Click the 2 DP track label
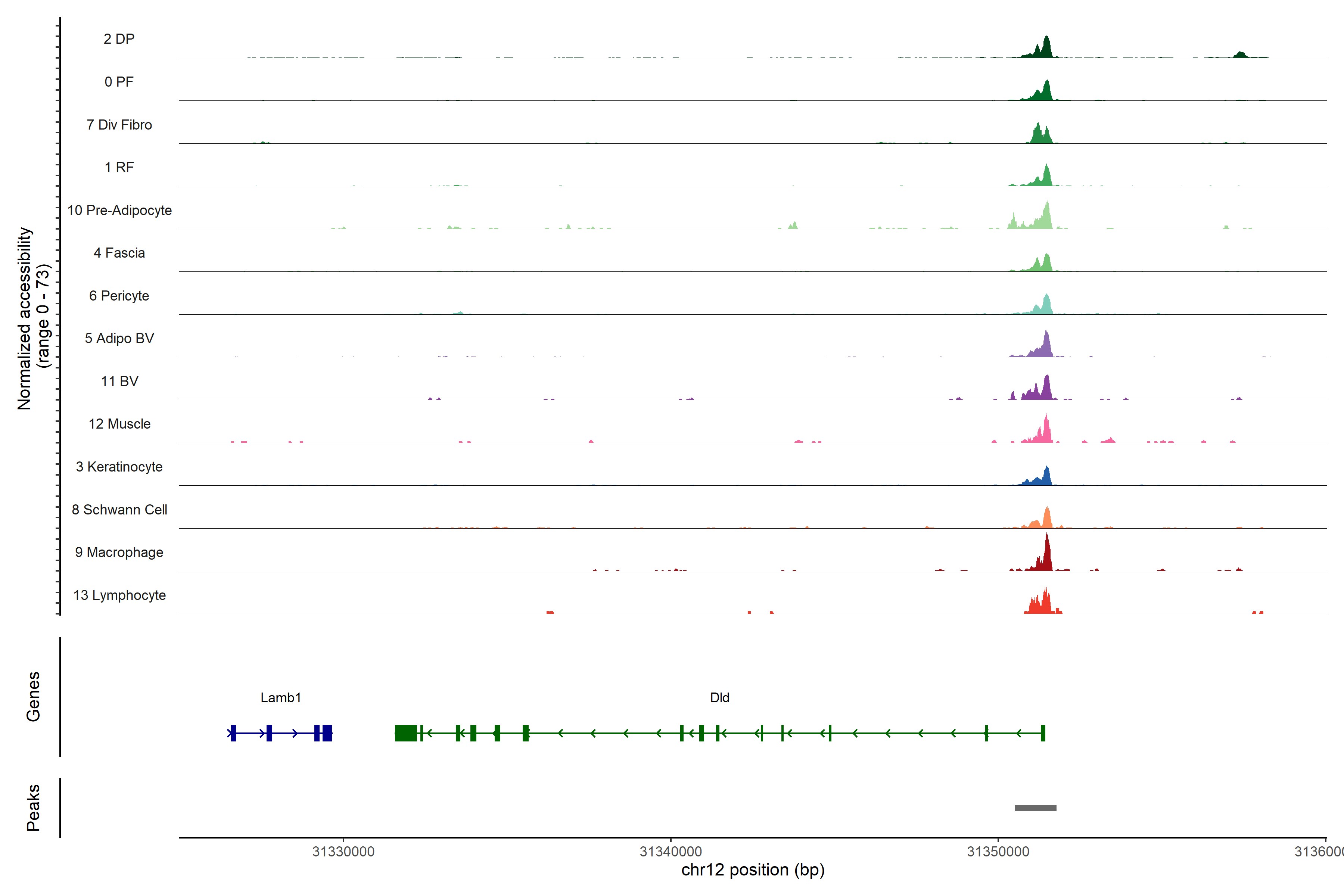 pyautogui.click(x=119, y=39)
